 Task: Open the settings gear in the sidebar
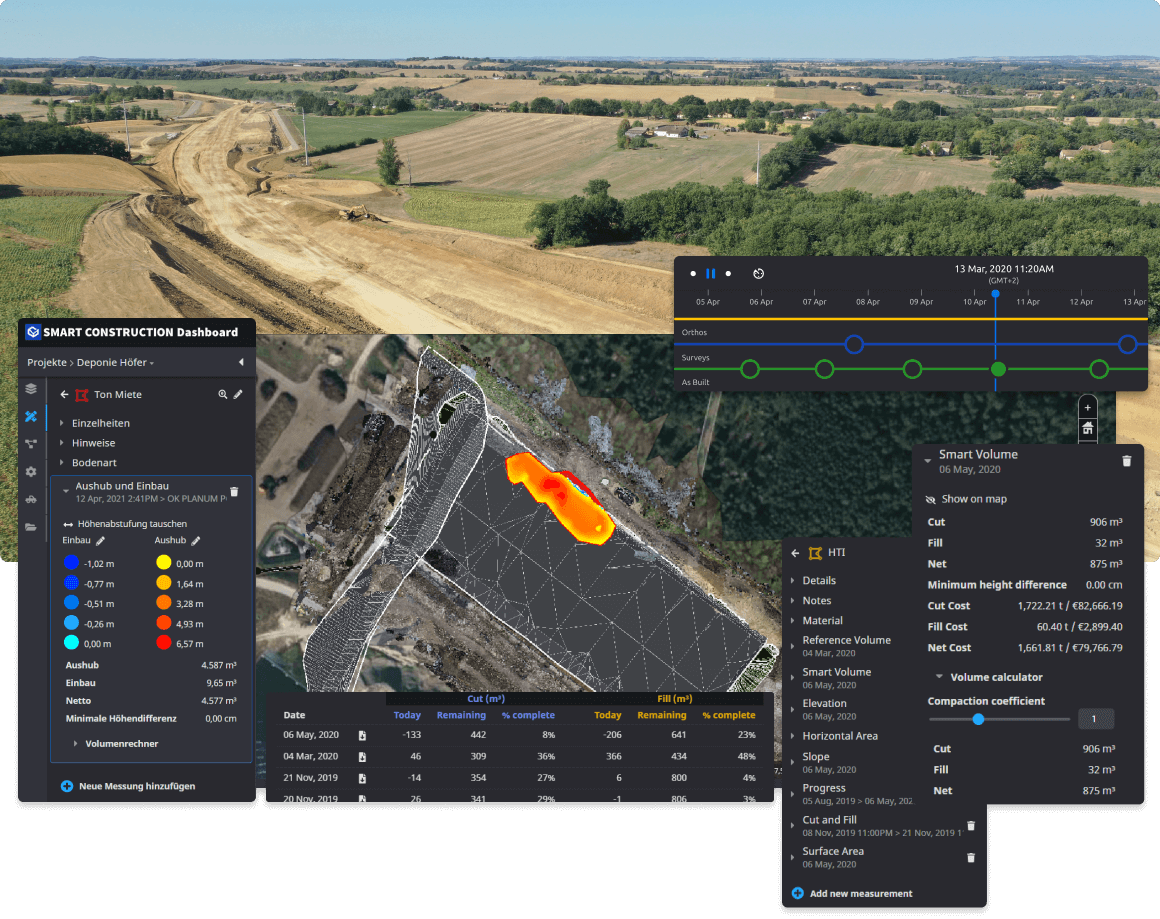(31, 471)
